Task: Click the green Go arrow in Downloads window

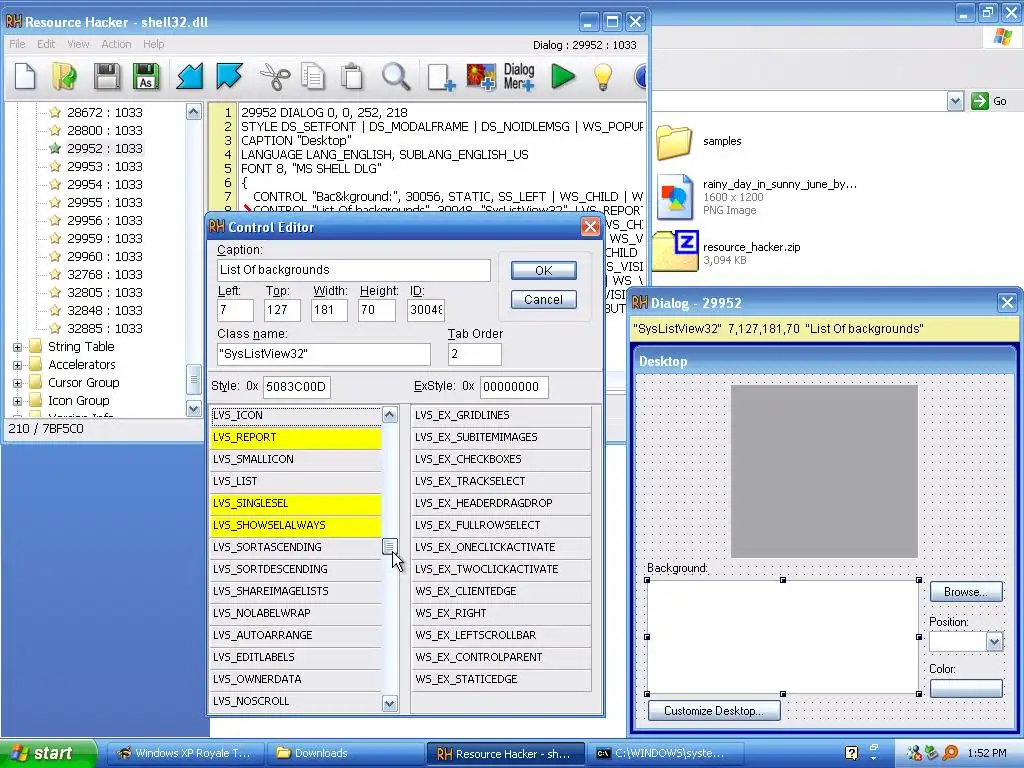Action: 980,101
